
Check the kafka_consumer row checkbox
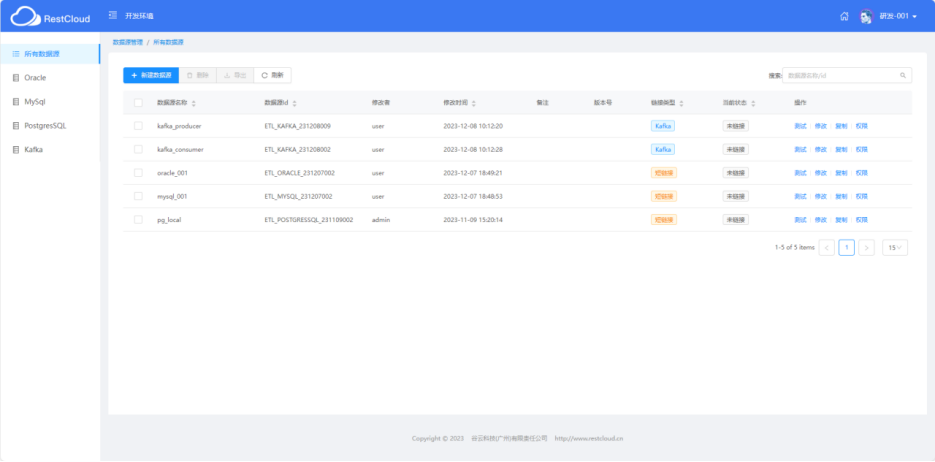(x=138, y=149)
